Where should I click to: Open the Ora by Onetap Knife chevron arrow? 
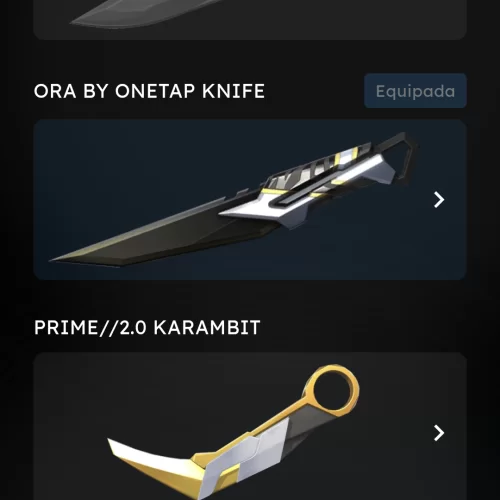pyautogui.click(x=439, y=200)
